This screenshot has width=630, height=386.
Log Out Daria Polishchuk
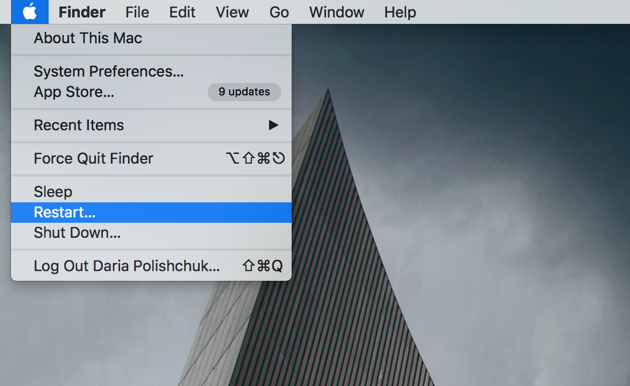coord(151,266)
